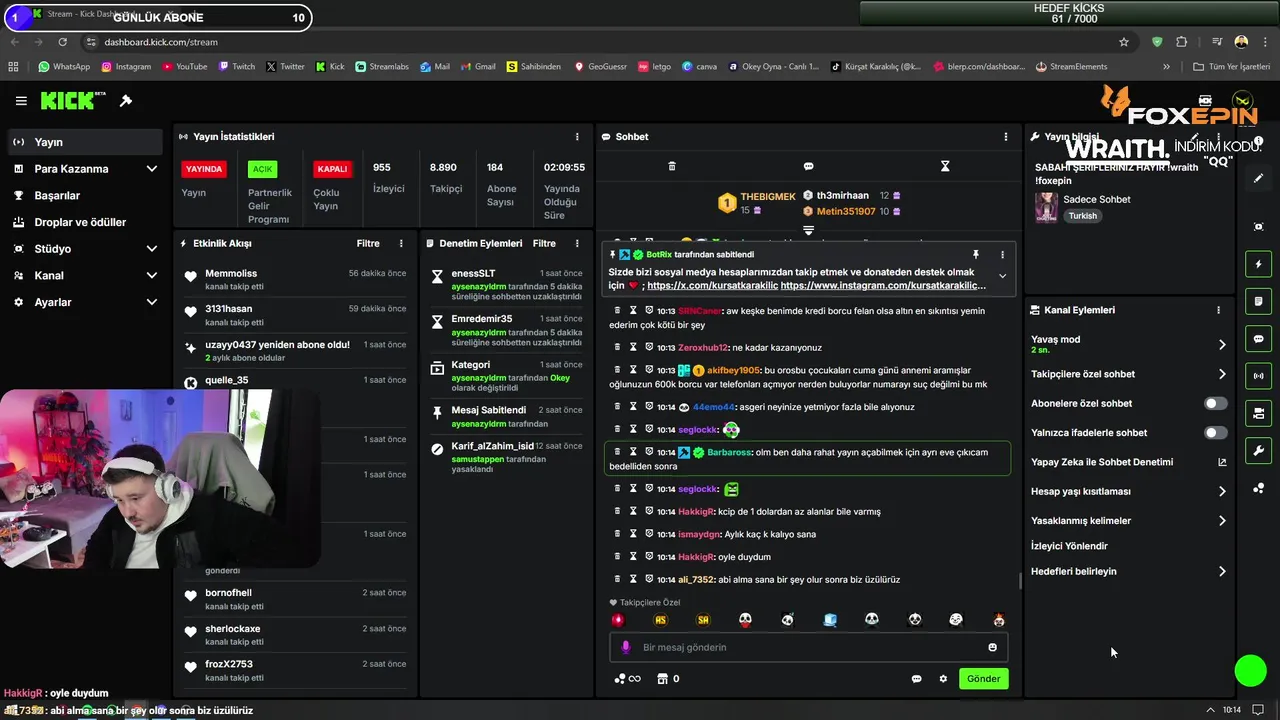This screenshot has height=720, width=1280.
Task: Open Hesap yaşı kısıtlaması settings
Action: pos(1128,491)
